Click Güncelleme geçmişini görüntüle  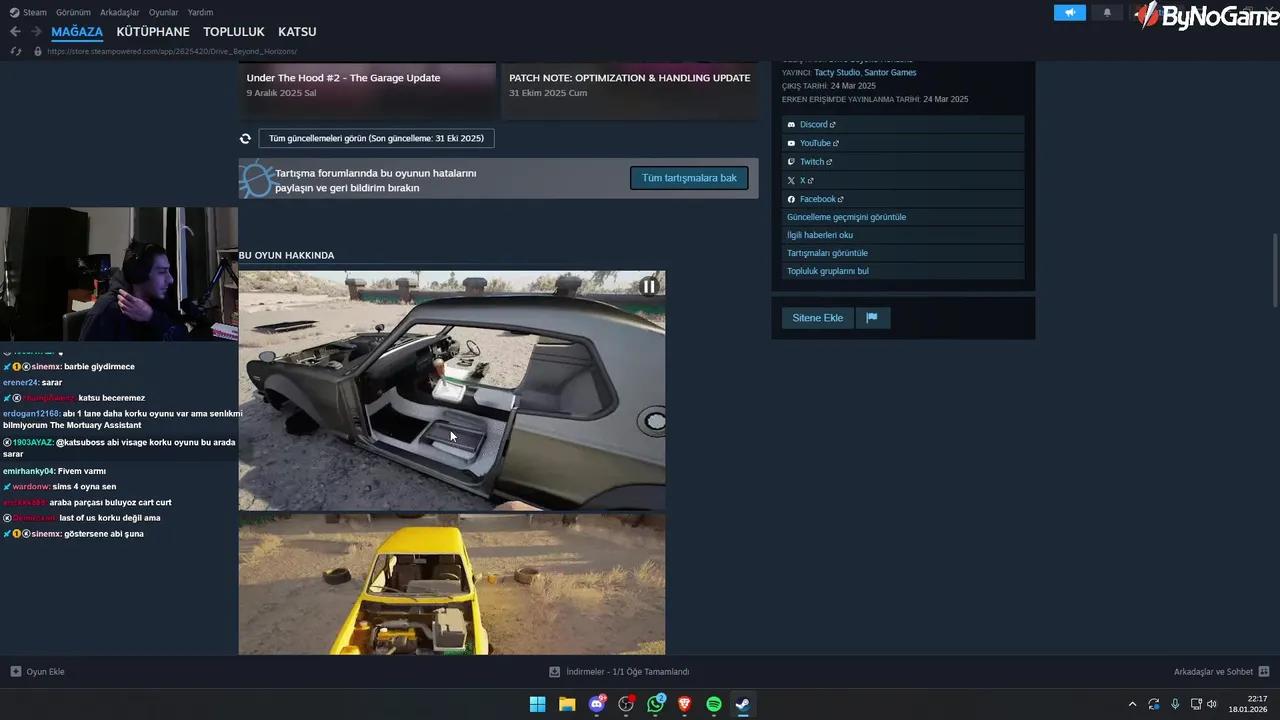(903, 217)
